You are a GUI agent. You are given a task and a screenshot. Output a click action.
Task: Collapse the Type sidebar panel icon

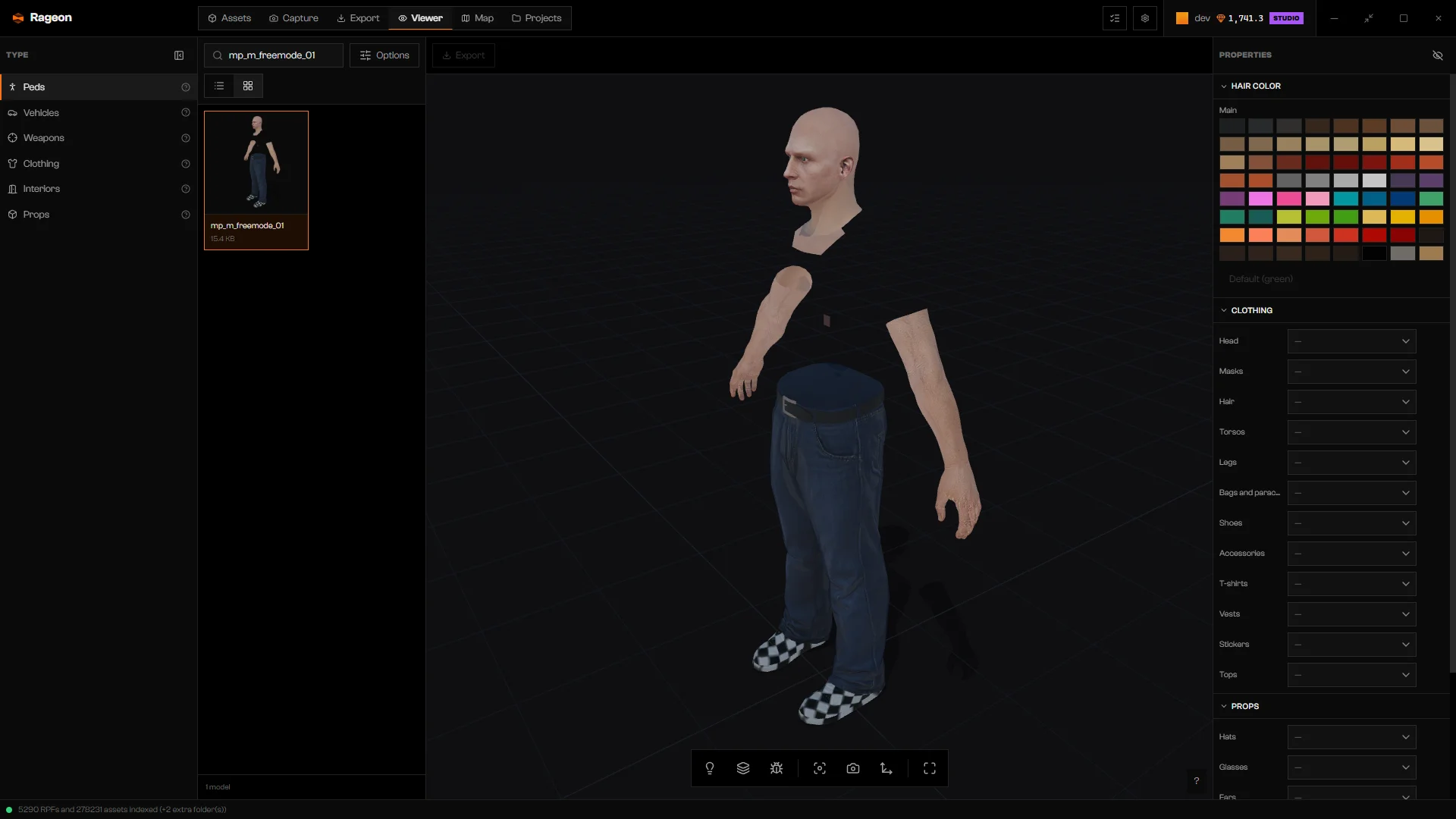(179, 55)
